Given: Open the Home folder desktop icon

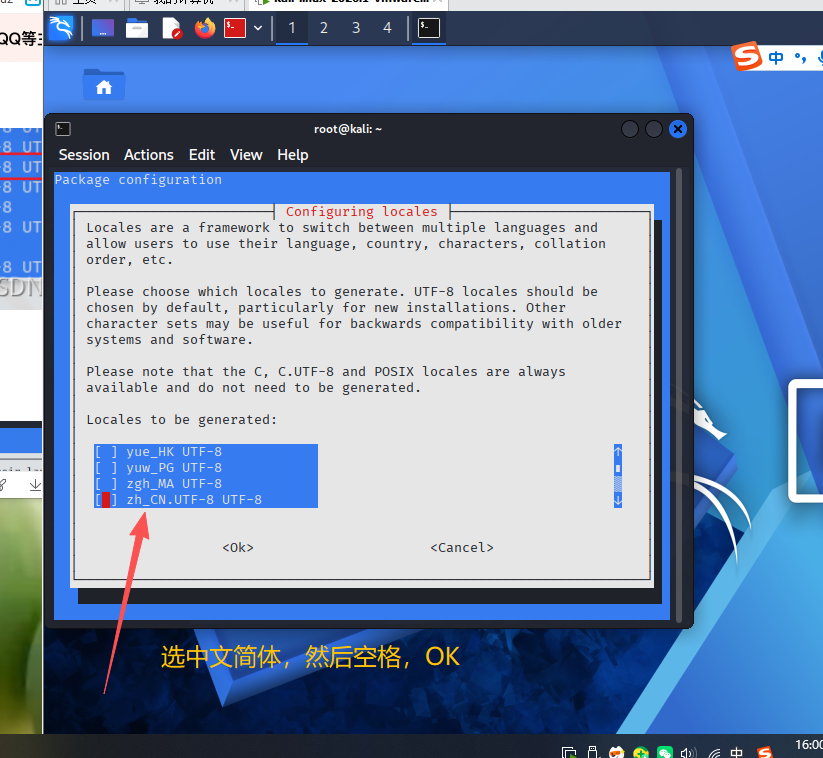Looking at the screenshot, I should click(x=104, y=84).
